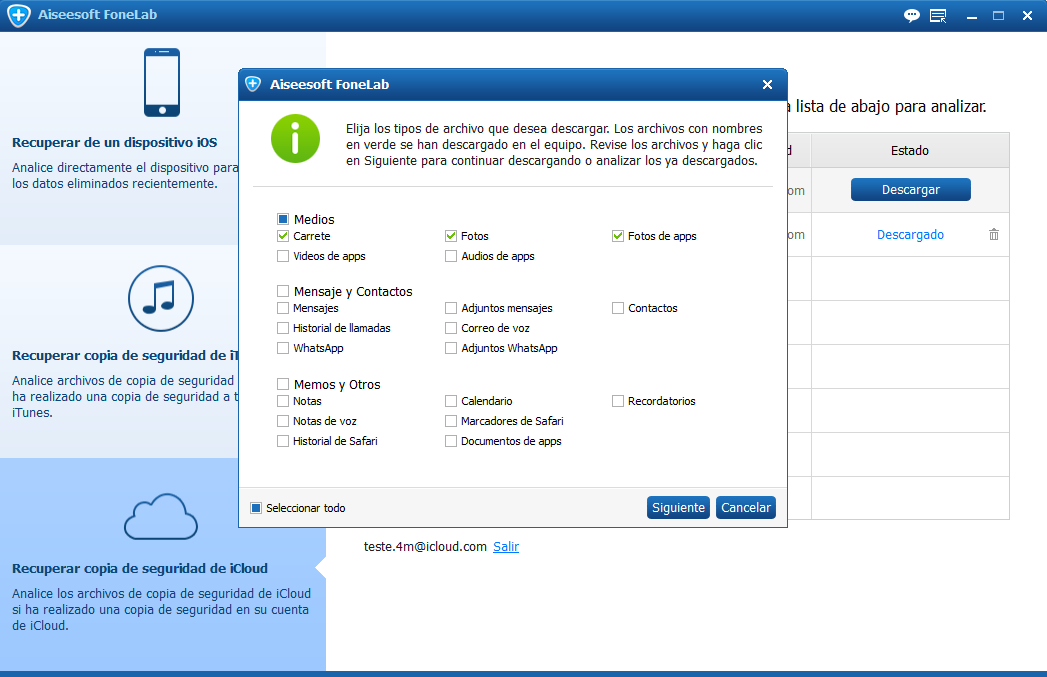This screenshot has height=677, width=1047.
Task: Click the Cancelar button
Action: (x=746, y=507)
